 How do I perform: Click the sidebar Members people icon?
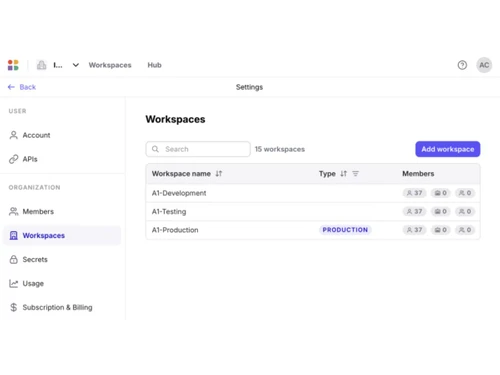click(14, 211)
